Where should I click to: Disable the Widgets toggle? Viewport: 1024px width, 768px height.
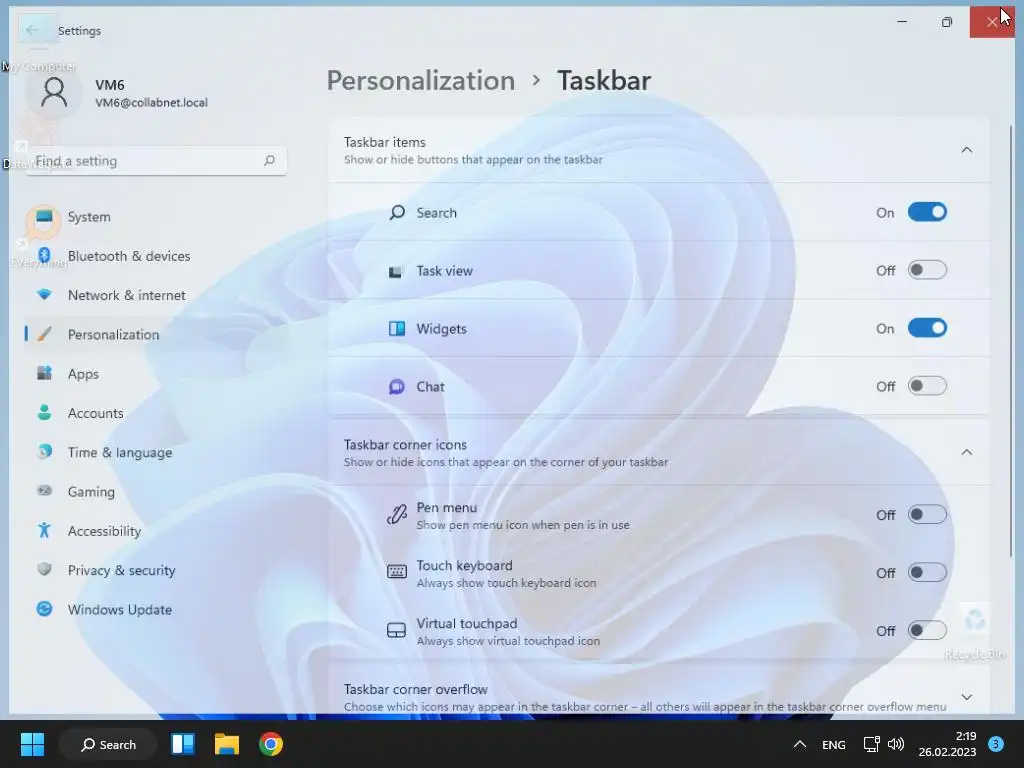[x=927, y=328]
